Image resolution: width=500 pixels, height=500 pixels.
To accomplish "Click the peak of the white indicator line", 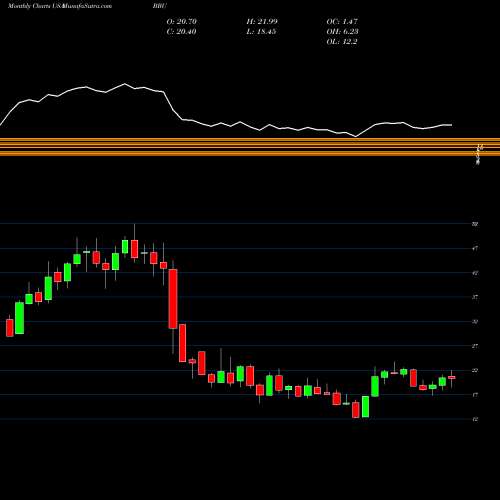I will click(125, 84).
